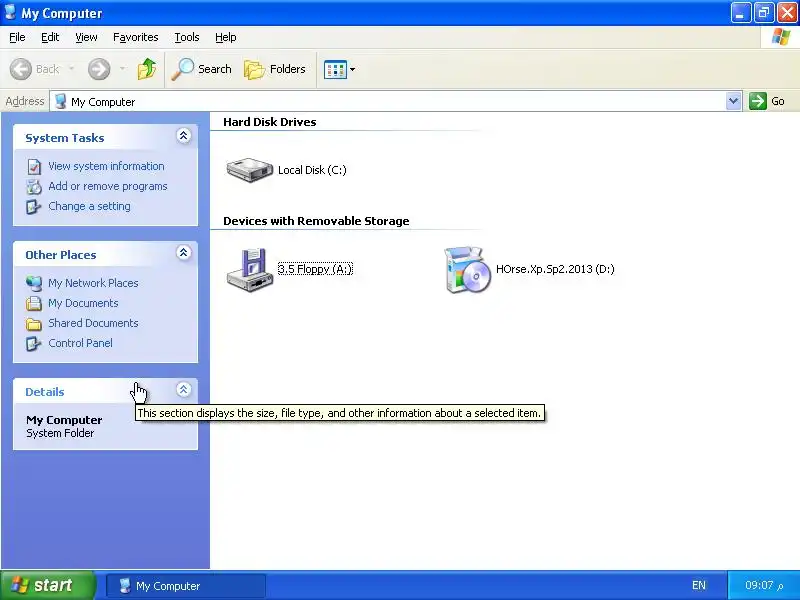Click the Back arrow button
The image size is (800, 600).
(21, 69)
